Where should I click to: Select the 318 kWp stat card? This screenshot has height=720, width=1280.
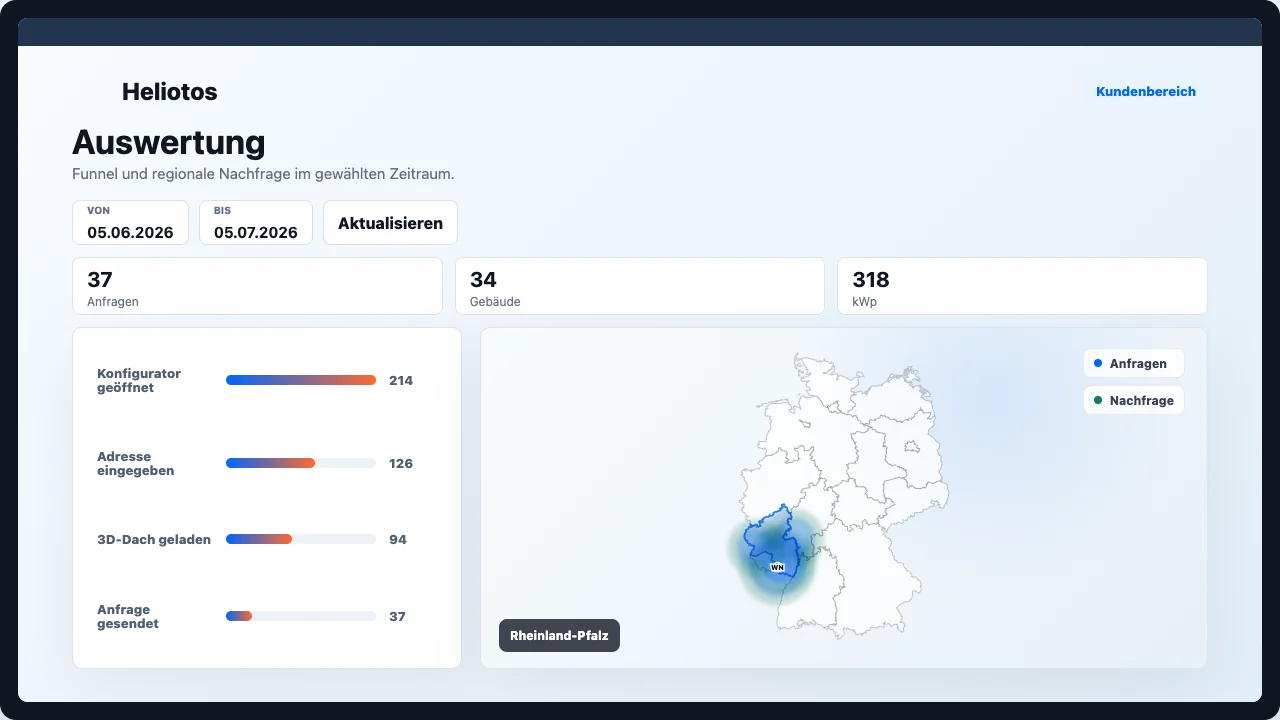(1022, 286)
